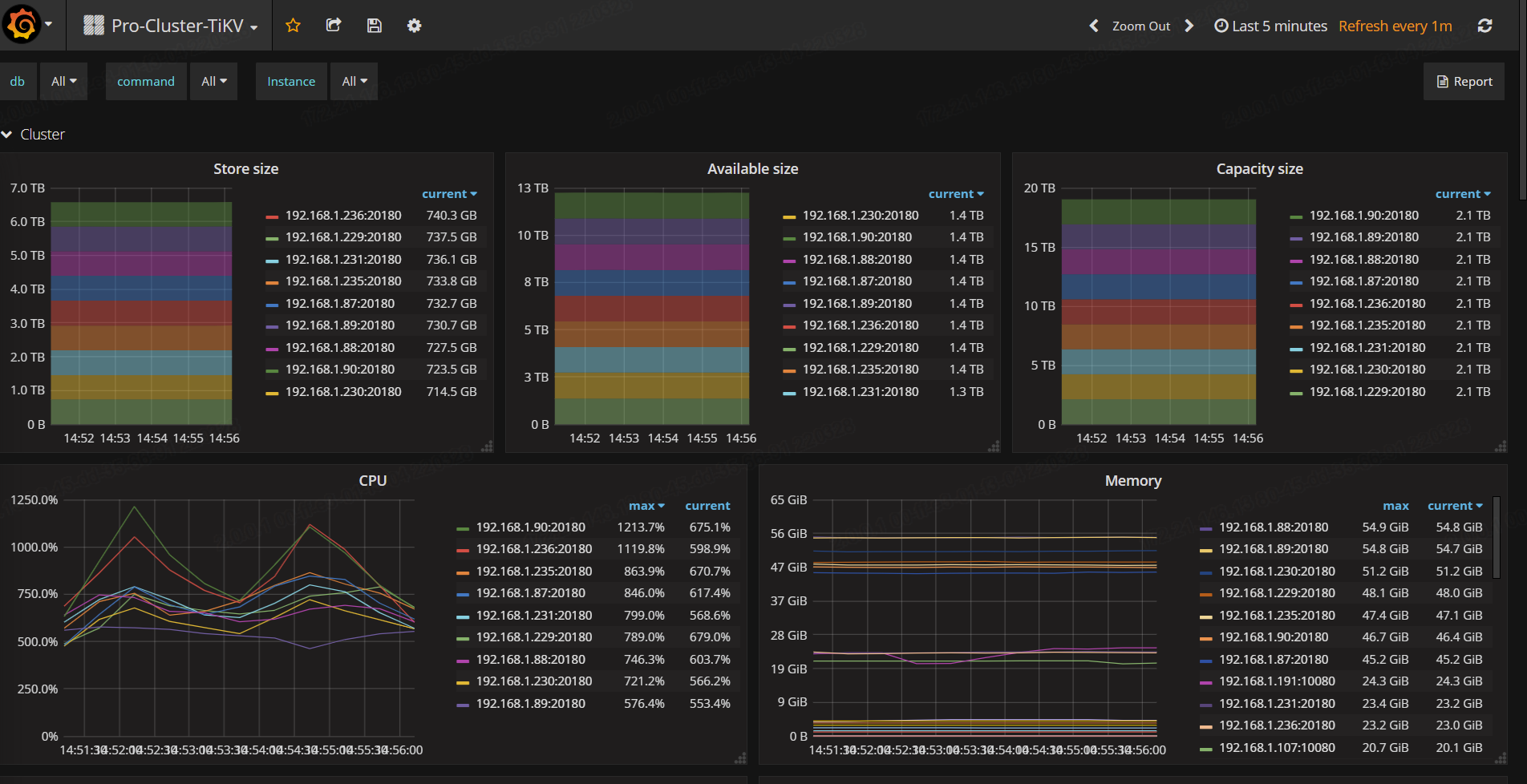The height and width of the screenshot is (784, 1527).
Task: Click the refresh dashboard icon
Action: click(x=1484, y=26)
